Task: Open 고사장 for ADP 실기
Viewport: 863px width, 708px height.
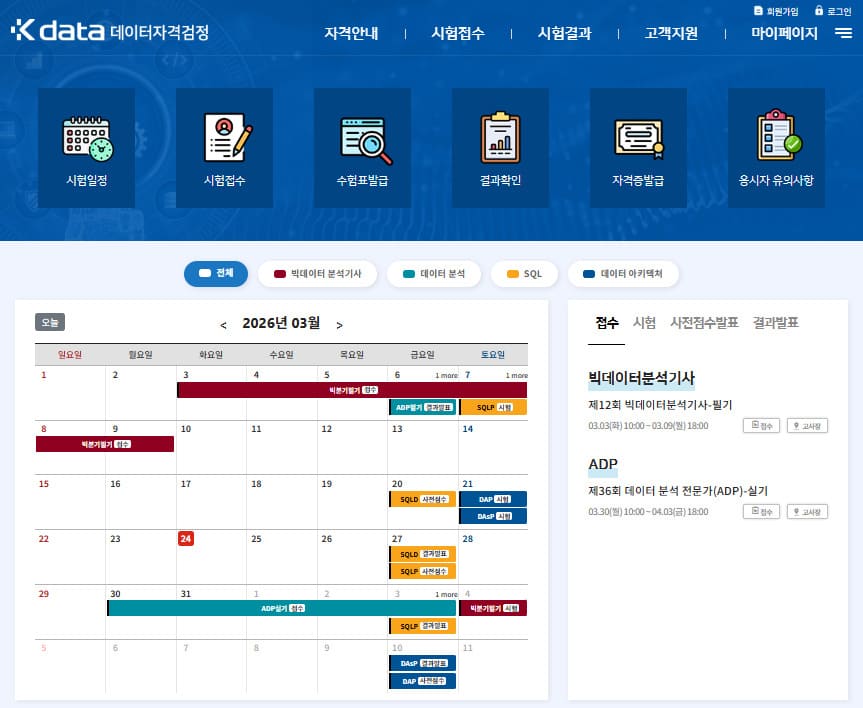Action: (807, 511)
